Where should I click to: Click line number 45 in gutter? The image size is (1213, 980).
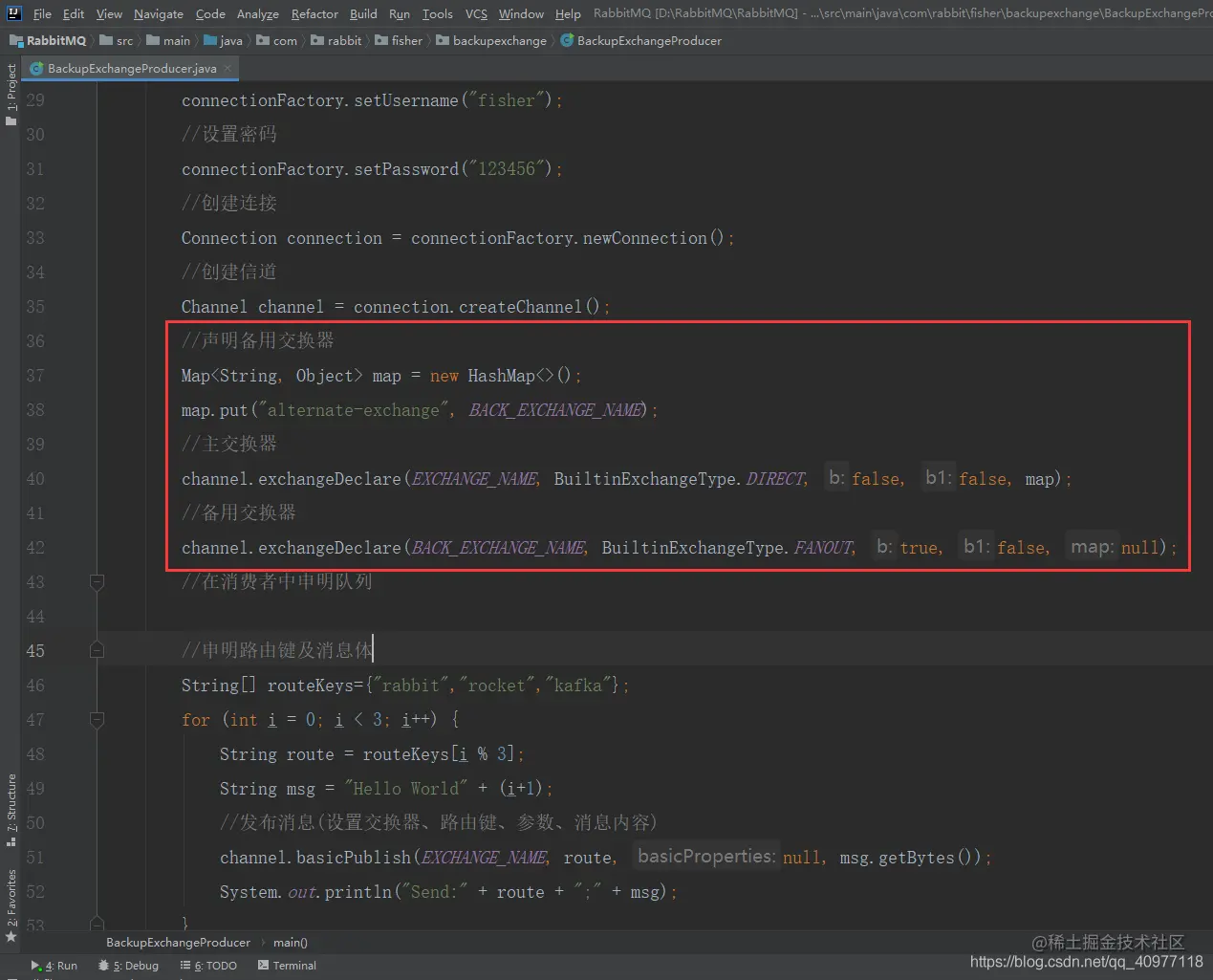click(x=35, y=651)
